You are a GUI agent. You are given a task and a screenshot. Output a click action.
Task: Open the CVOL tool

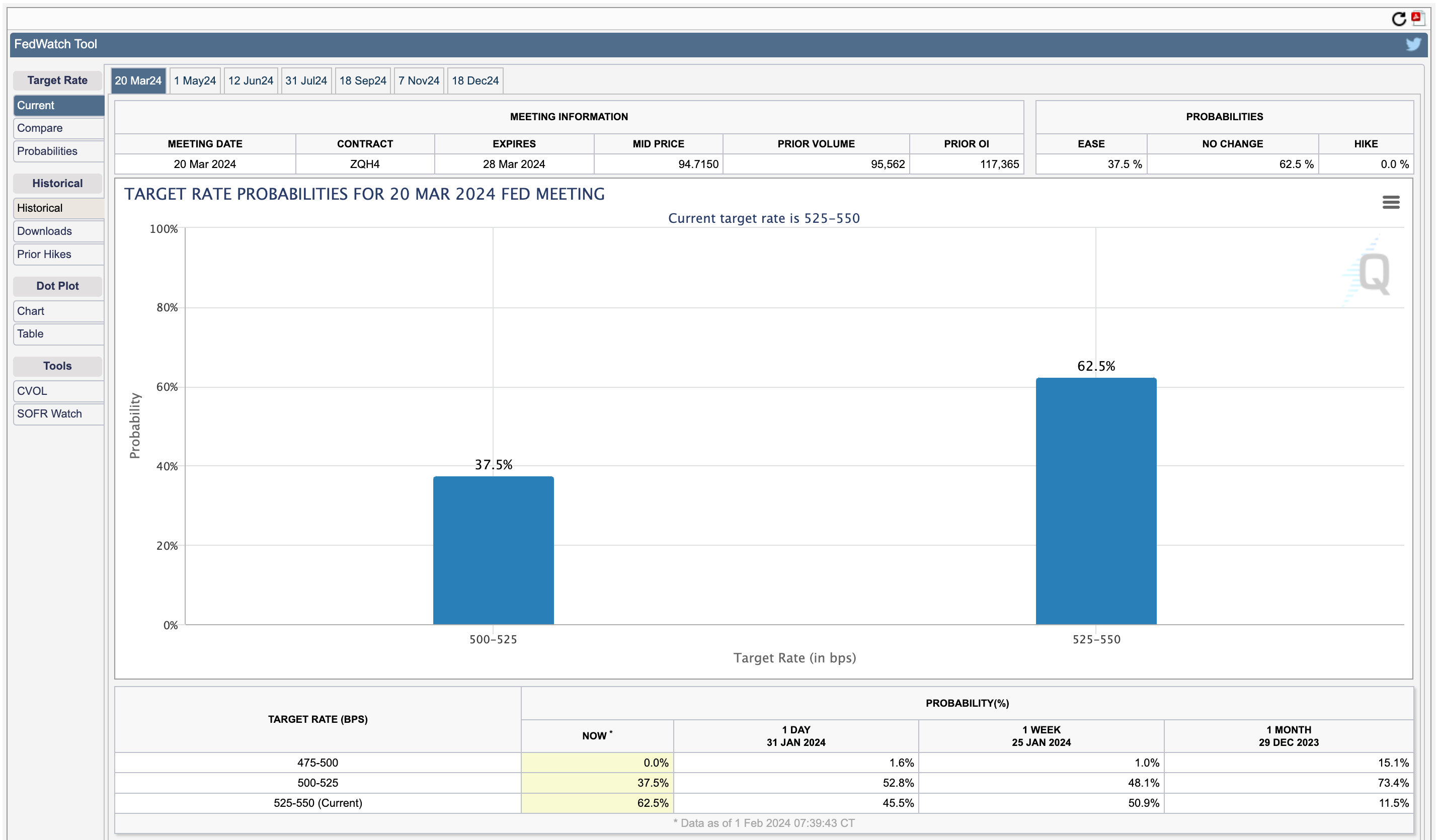pyautogui.click(x=58, y=391)
